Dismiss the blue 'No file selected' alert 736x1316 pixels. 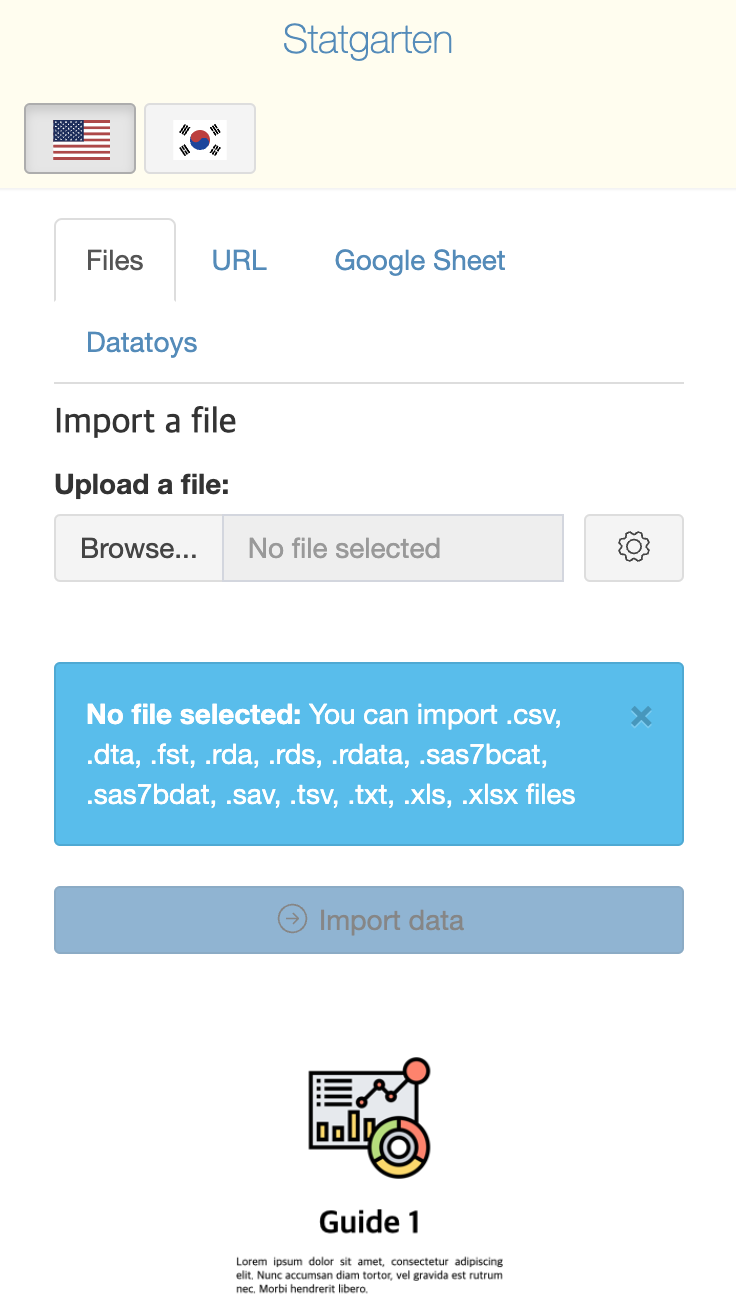(x=641, y=716)
